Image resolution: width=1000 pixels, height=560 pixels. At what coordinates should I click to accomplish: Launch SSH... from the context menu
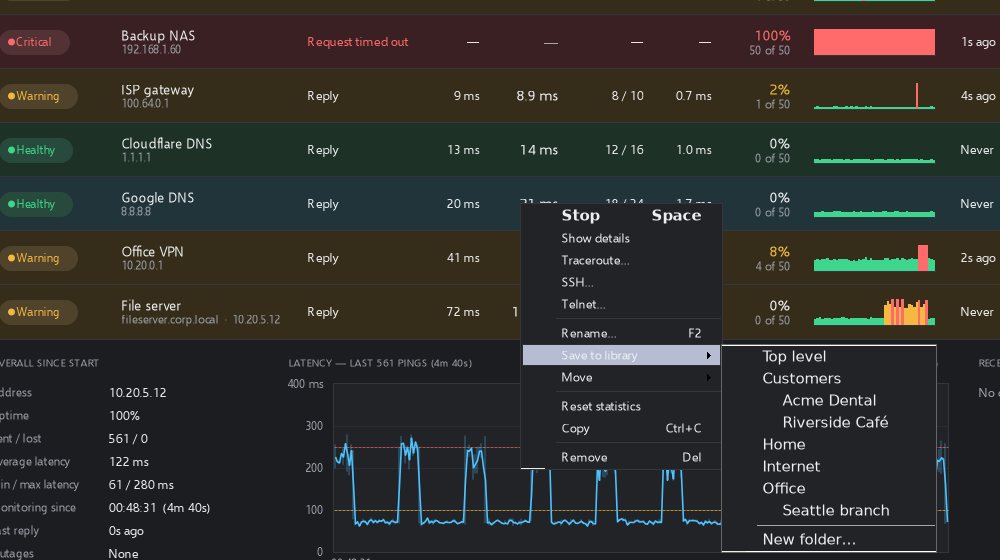coord(622,283)
